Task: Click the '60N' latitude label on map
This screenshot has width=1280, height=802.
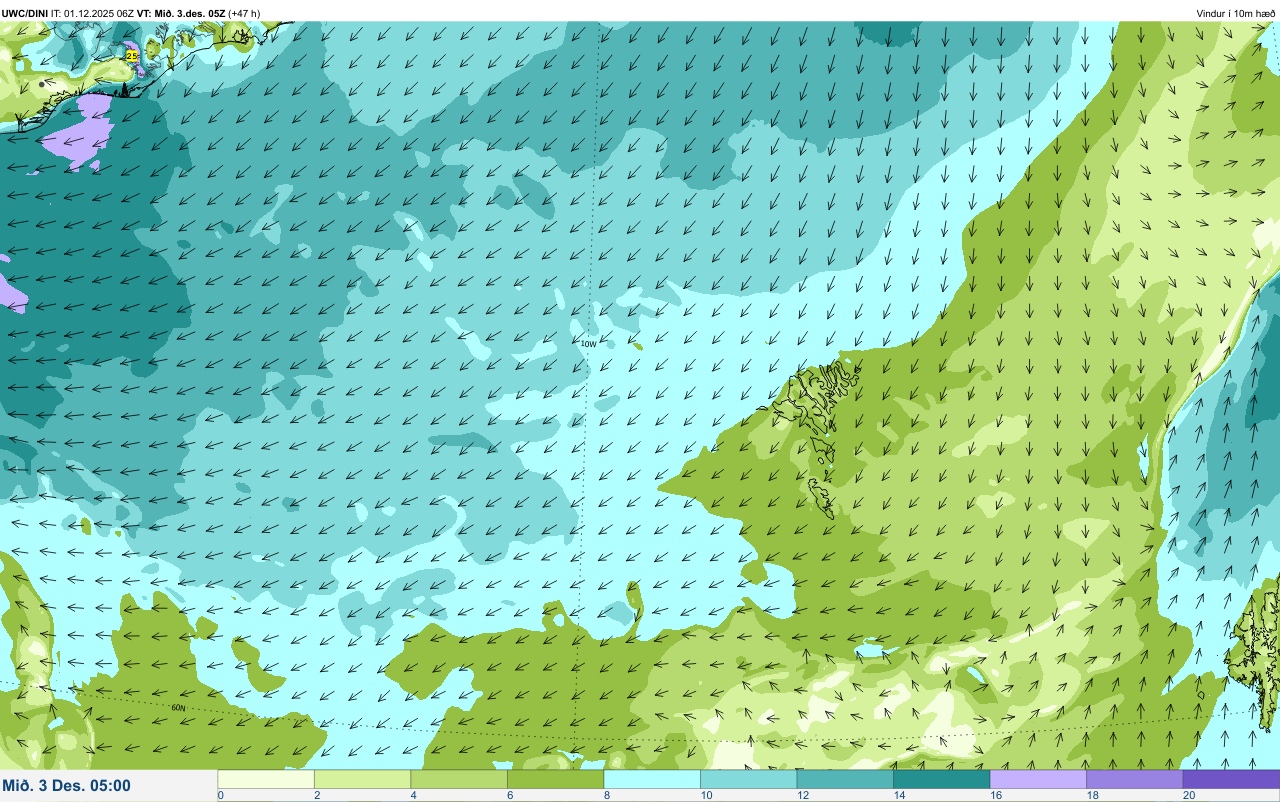Action: 178,708
